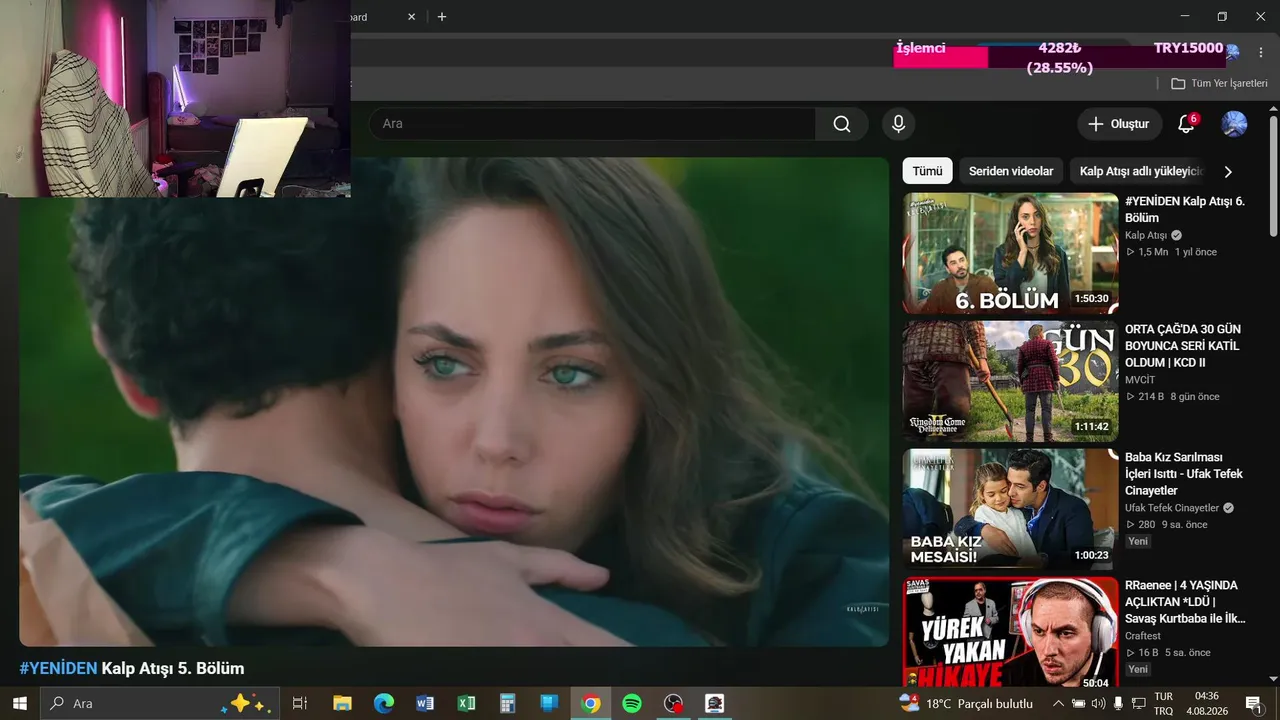The width and height of the screenshot is (1280, 720).
Task: Close the current browser tab
Action: coord(411,17)
